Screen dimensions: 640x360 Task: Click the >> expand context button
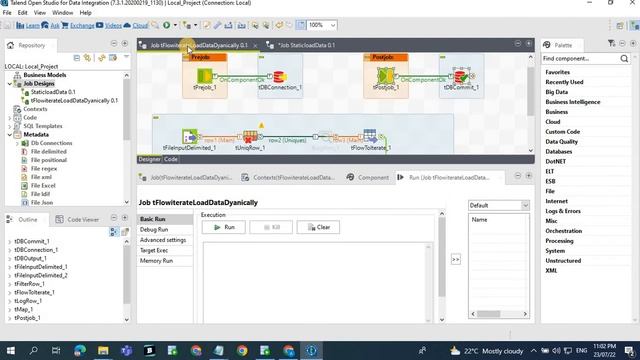456,259
